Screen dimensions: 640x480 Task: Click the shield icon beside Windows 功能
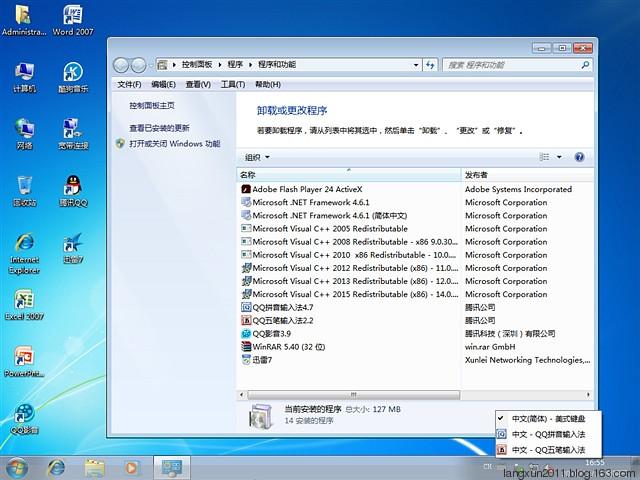pyautogui.click(x=120, y=143)
